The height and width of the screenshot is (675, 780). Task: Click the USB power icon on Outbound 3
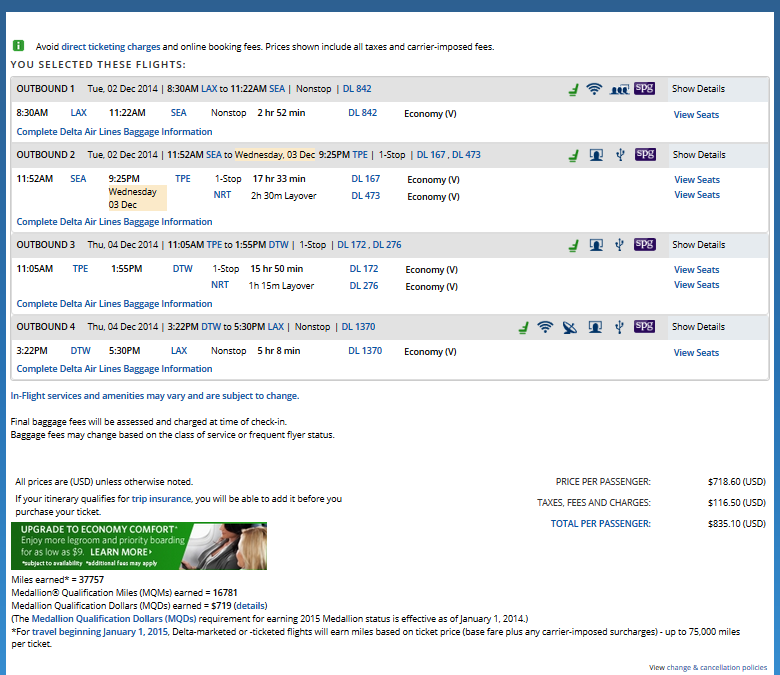(x=620, y=244)
